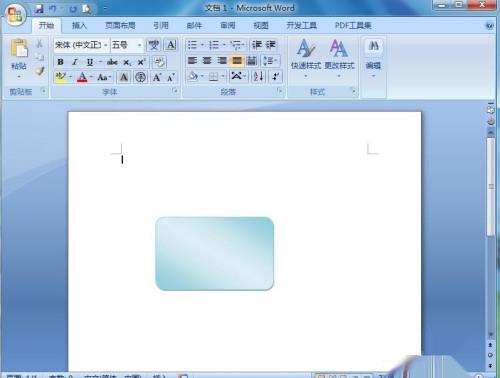Select the rounded rectangle shape in document
The height and width of the screenshot is (378, 500).
click(215, 253)
